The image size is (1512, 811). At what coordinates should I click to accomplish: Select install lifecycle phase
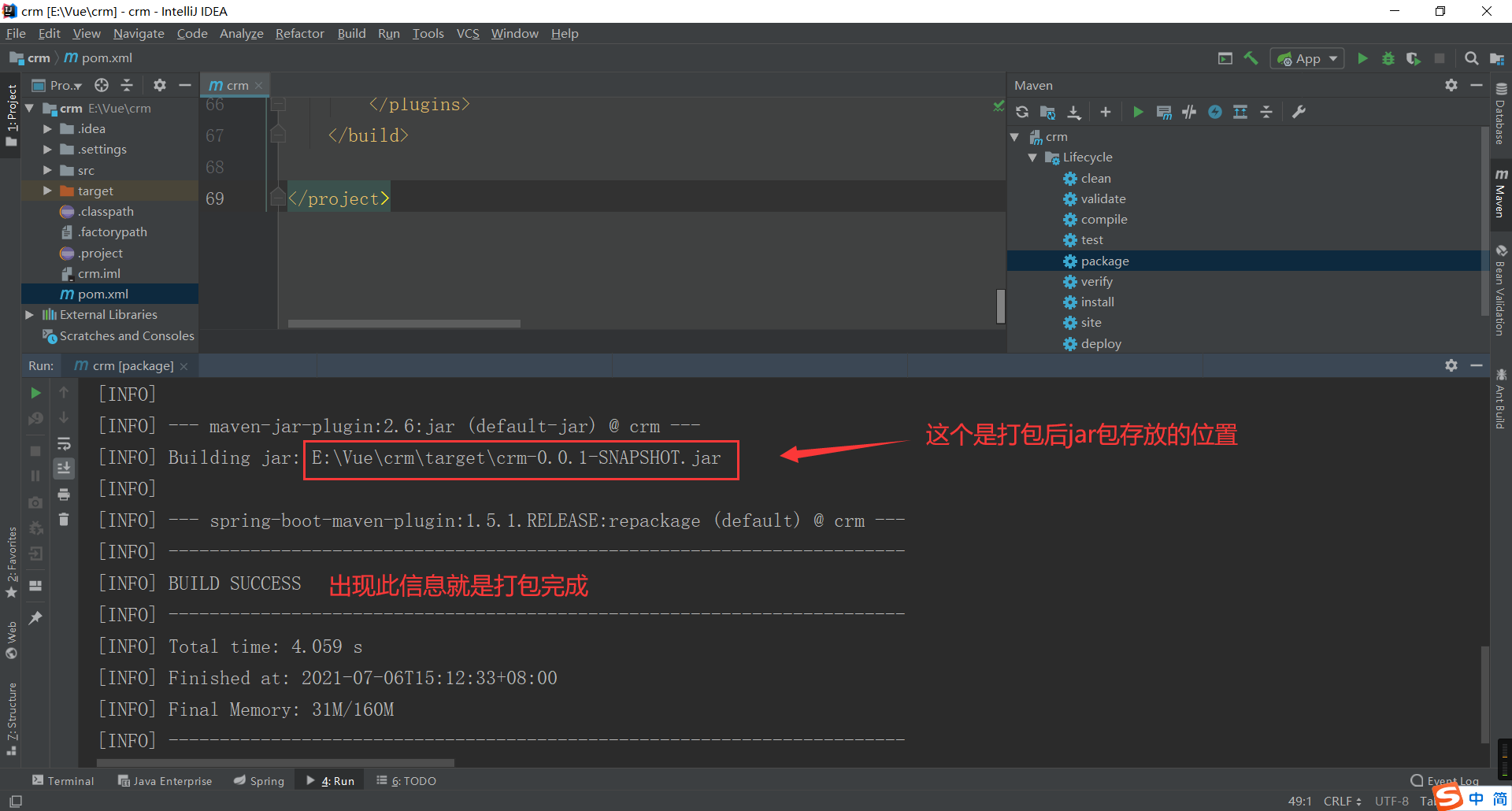click(1097, 302)
